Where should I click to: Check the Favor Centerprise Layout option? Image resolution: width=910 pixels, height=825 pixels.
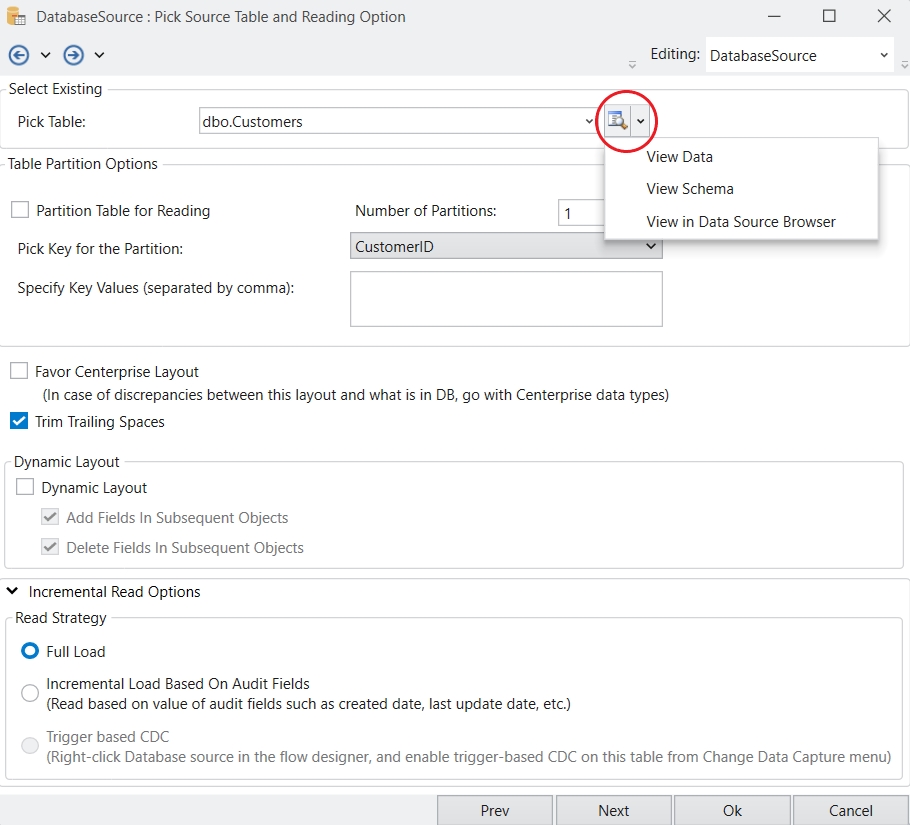(x=19, y=371)
